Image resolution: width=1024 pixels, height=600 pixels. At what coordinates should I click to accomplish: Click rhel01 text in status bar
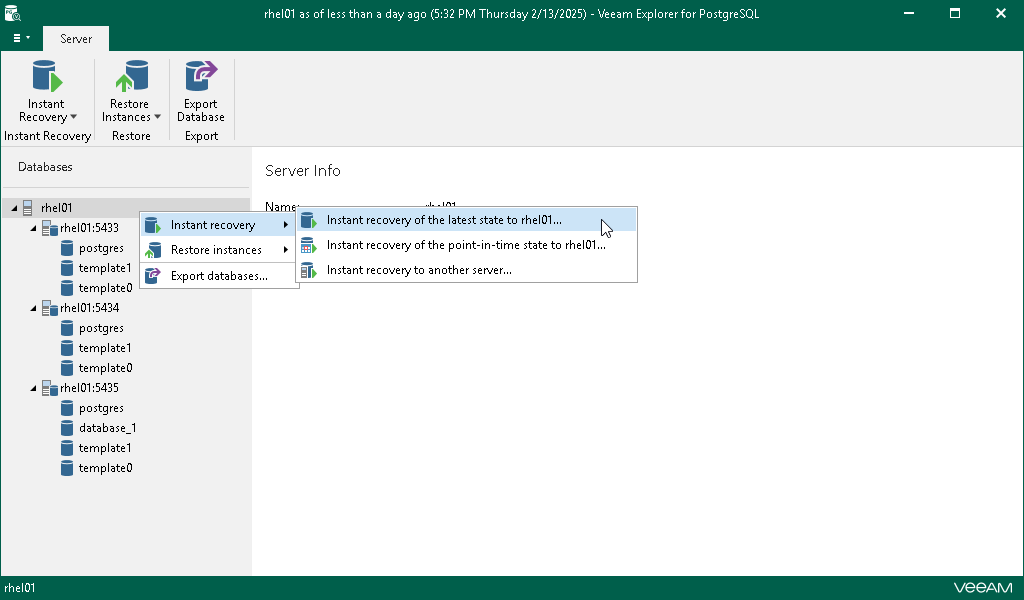coord(20,588)
